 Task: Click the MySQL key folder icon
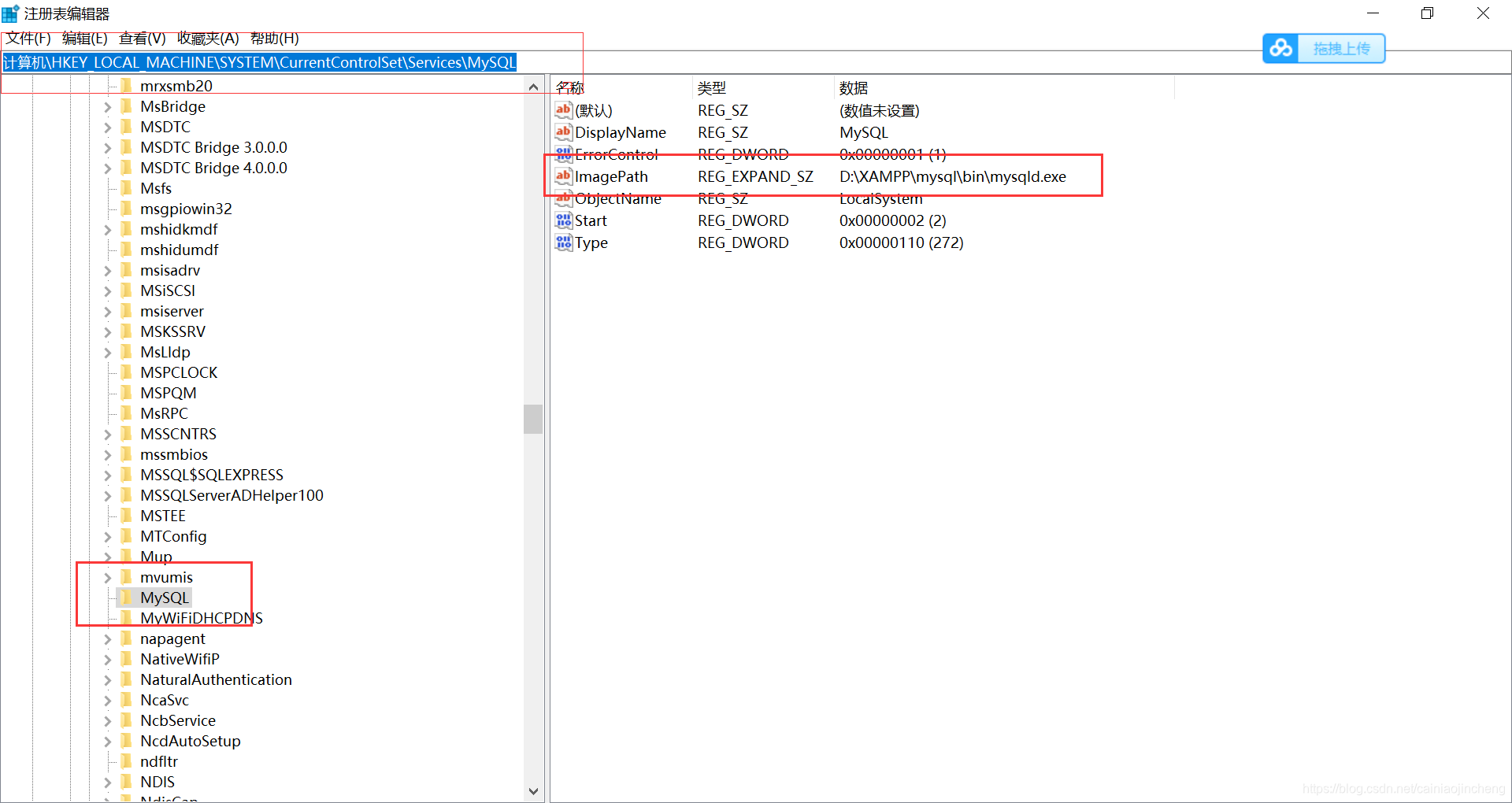pyautogui.click(x=128, y=598)
